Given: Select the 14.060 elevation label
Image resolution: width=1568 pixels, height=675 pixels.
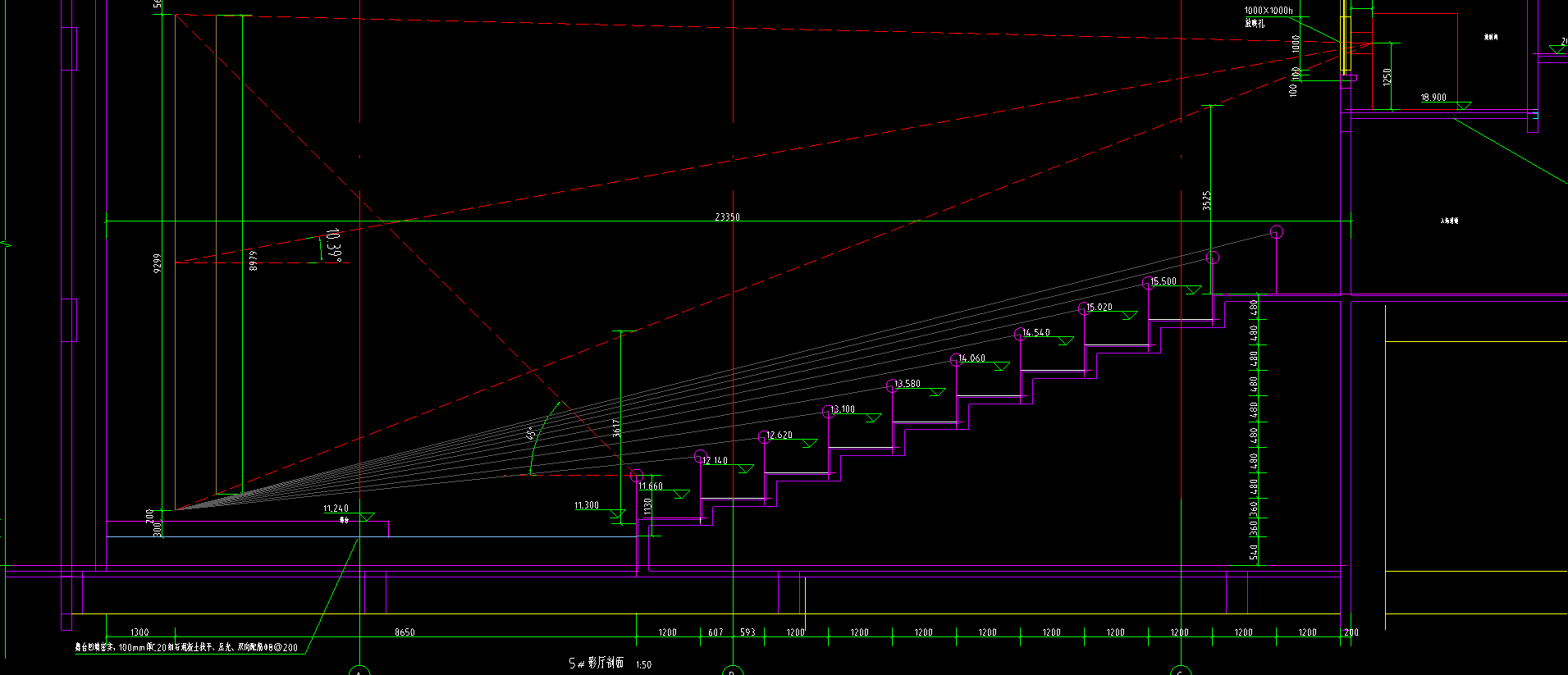Looking at the screenshot, I should pos(972,358).
